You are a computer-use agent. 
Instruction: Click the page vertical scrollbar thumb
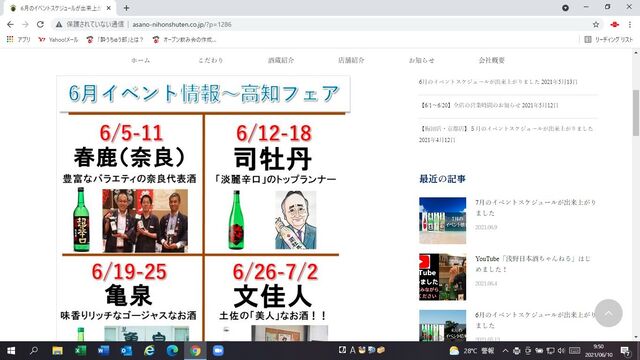pyautogui.click(x=636, y=113)
